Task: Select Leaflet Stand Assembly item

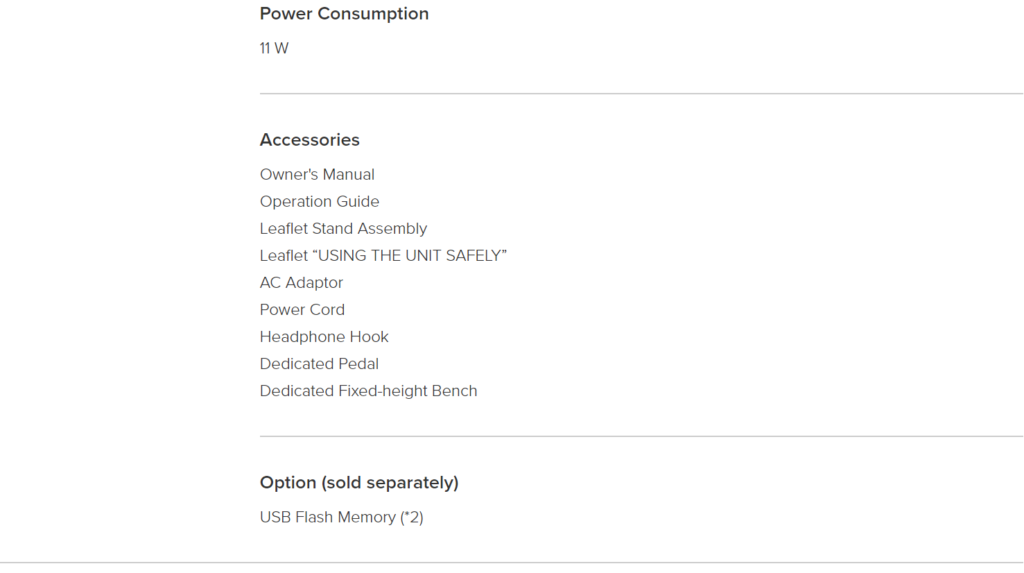Action: (x=344, y=229)
